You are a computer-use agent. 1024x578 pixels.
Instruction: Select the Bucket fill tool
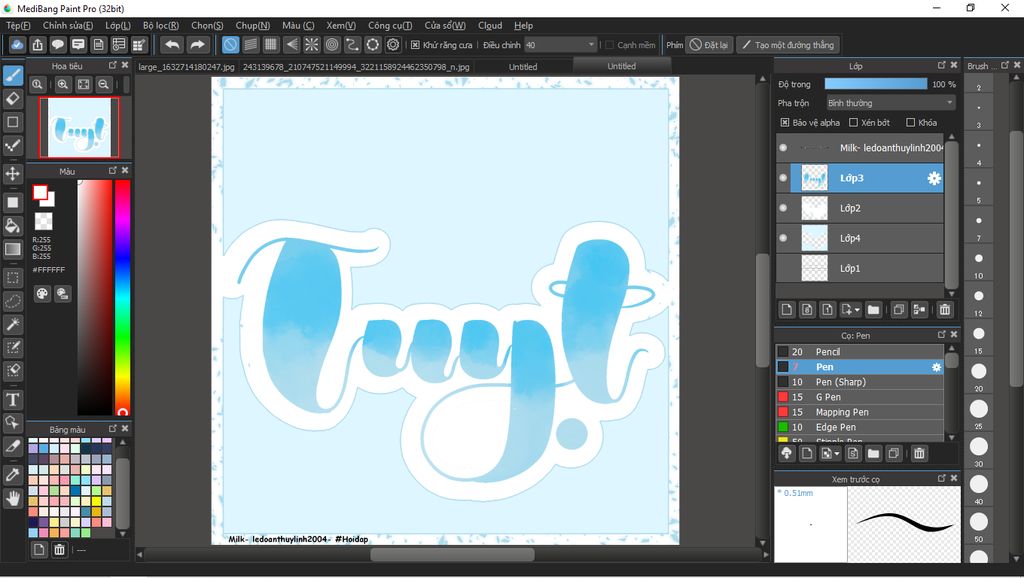coord(12,226)
